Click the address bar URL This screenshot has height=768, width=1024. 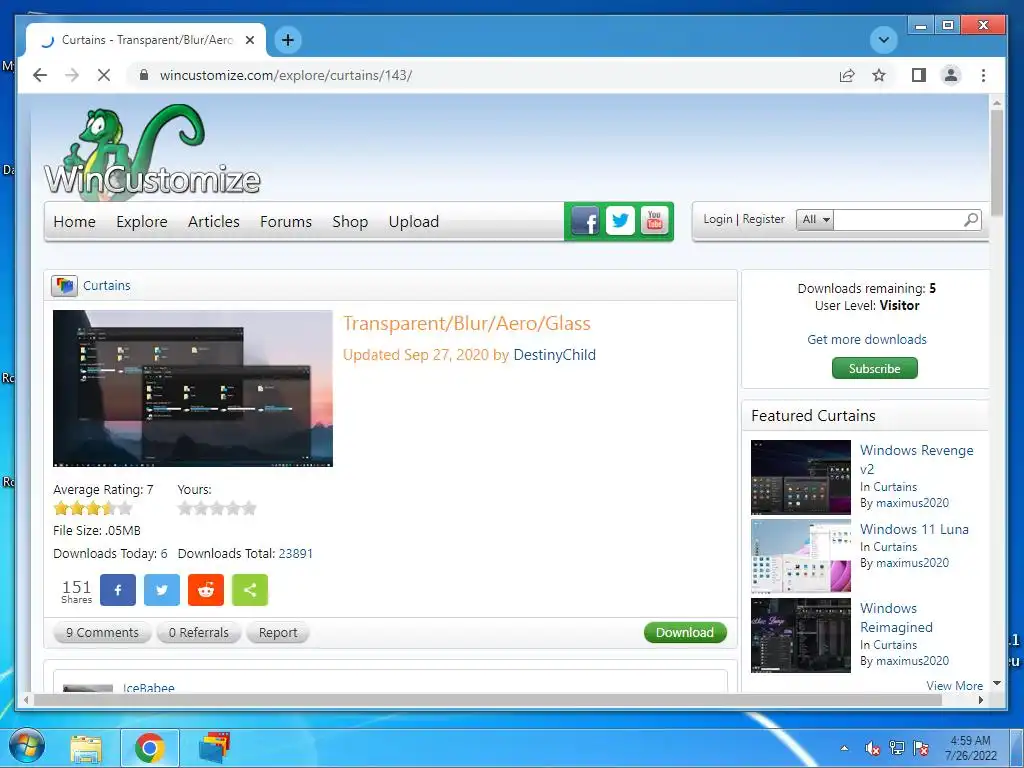[x=286, y=75]
